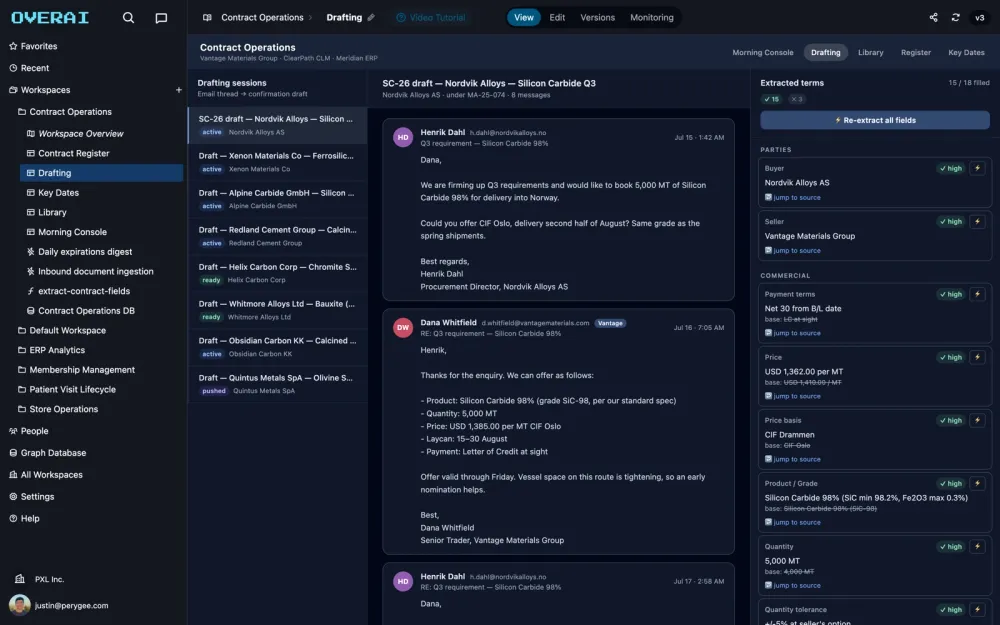1000x625 pixels.
Task: Switch to Morning Console tab
Action: [763, 52]
